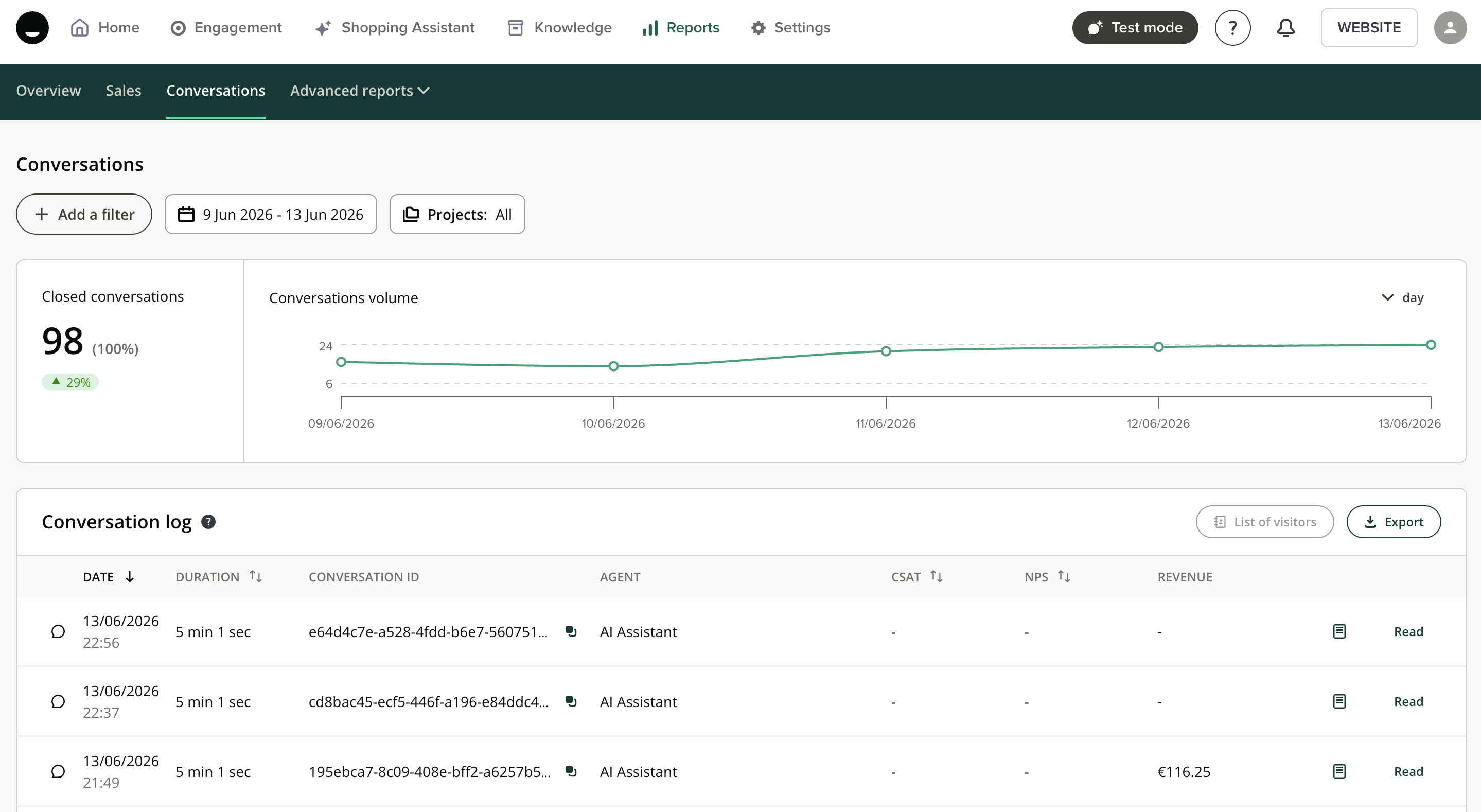Change chart granularity from day
Viewport: 1481px width, 812px height.
(1403, 298)
